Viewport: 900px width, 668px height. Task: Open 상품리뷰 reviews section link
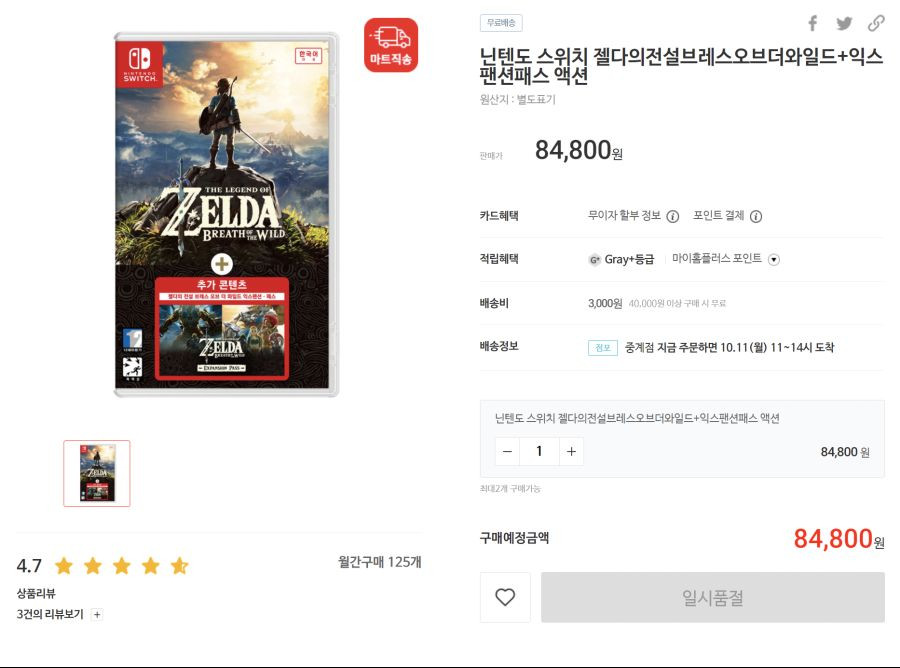pyautogui.click(x=36, y=593)
